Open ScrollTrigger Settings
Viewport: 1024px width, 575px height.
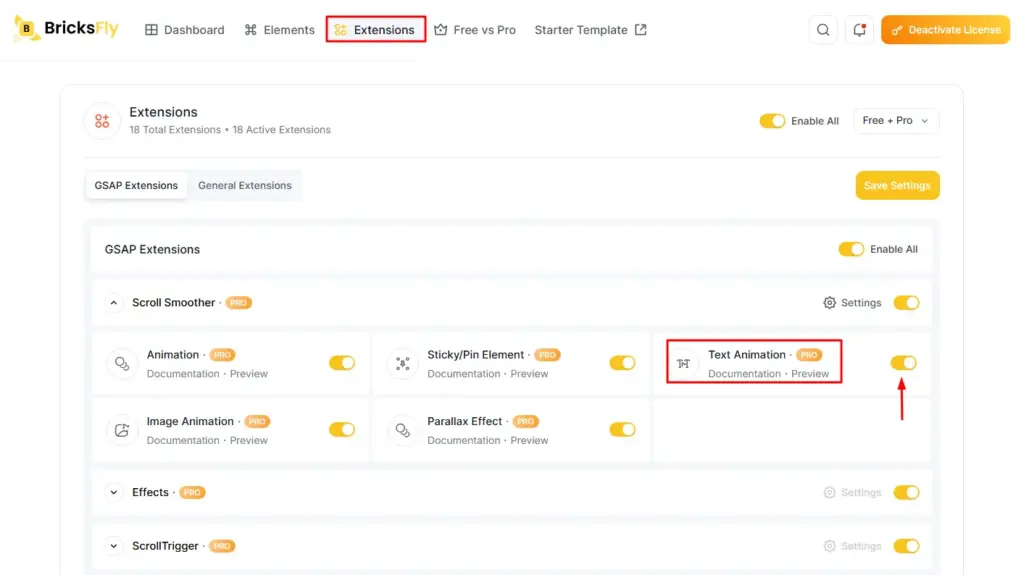[x=852, y=546]
